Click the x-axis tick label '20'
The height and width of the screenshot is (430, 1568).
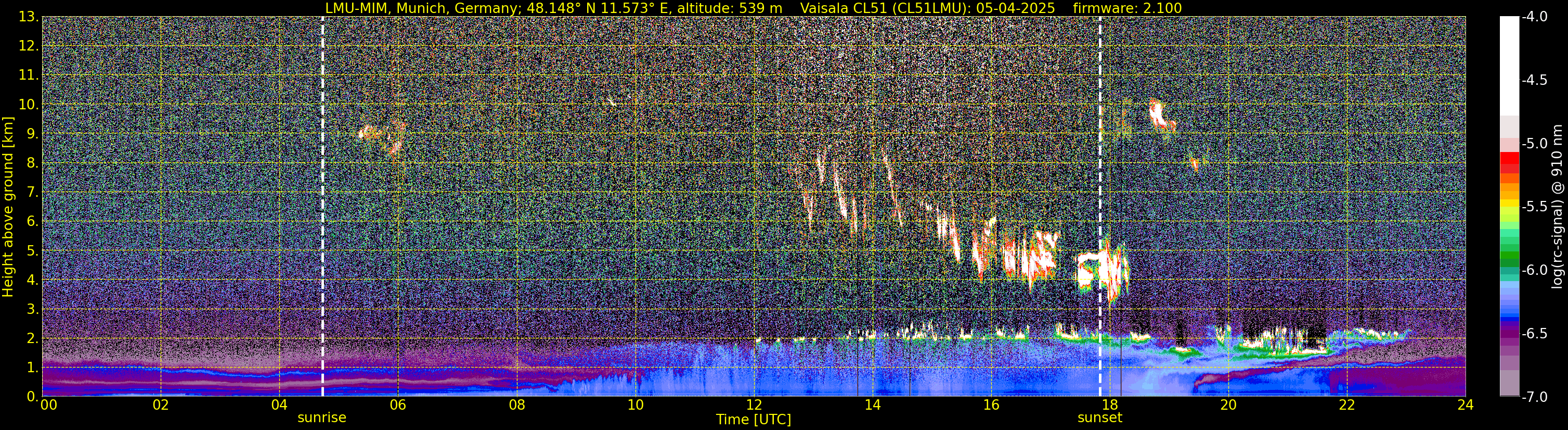point(1228,405)
